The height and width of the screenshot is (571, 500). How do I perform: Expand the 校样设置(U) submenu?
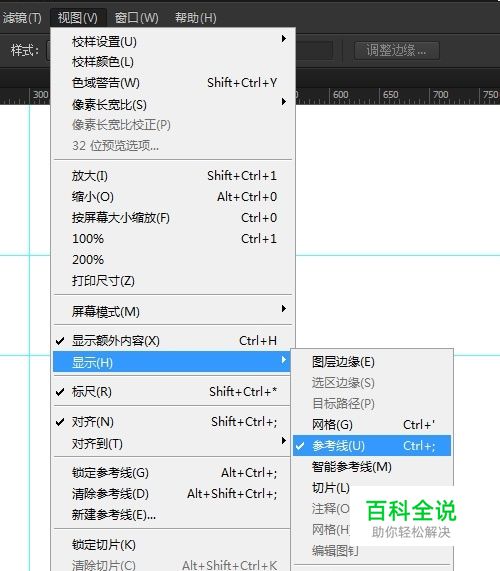172,42
